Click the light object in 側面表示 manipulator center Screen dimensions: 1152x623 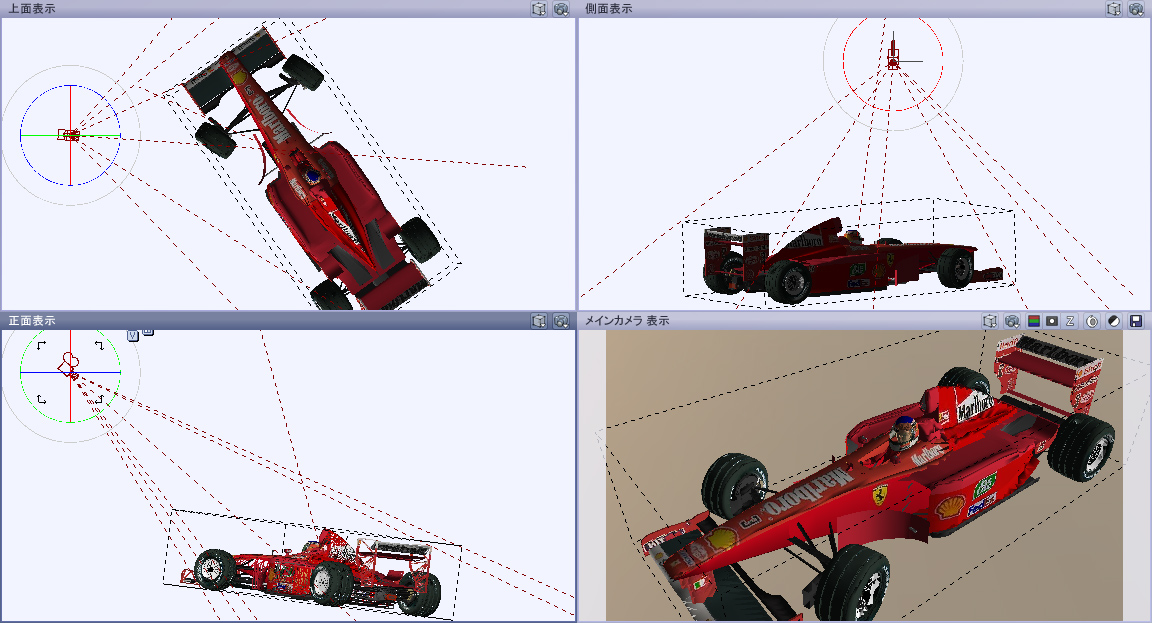pos(893,57)
